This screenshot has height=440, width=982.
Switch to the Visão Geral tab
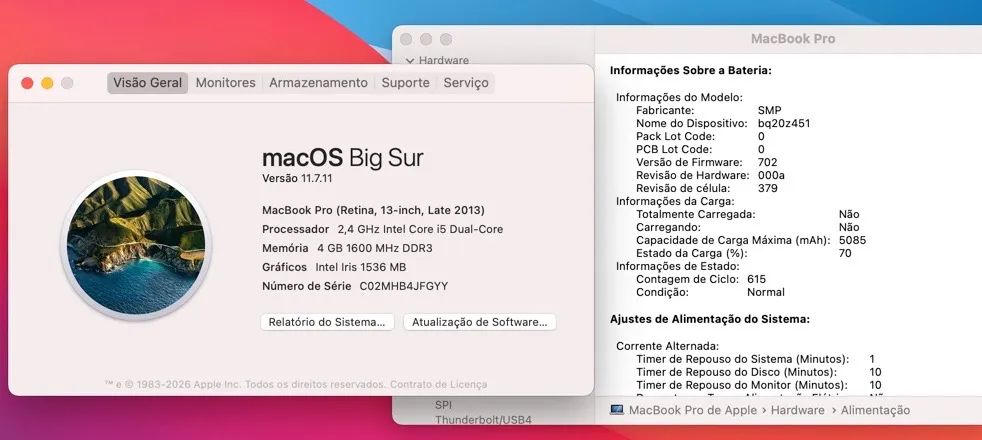pos(148,83)
